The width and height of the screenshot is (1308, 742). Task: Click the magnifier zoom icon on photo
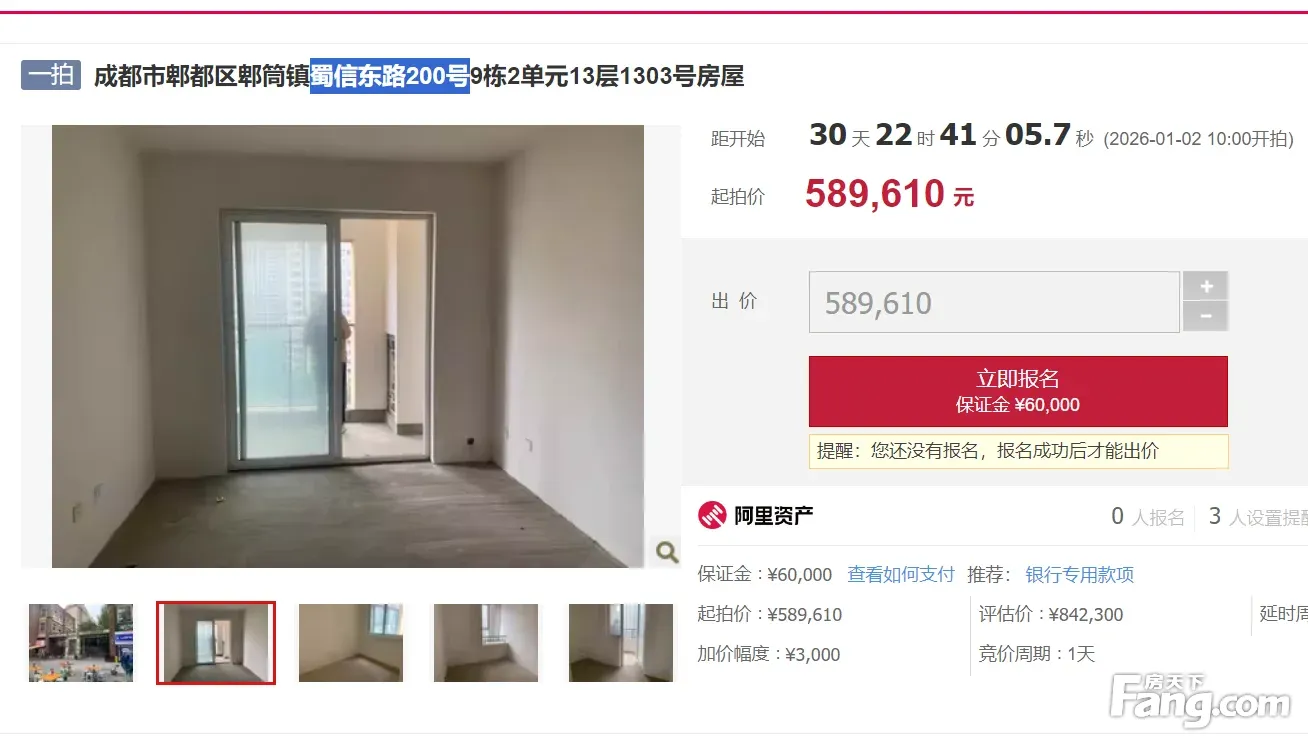(666, 551)
